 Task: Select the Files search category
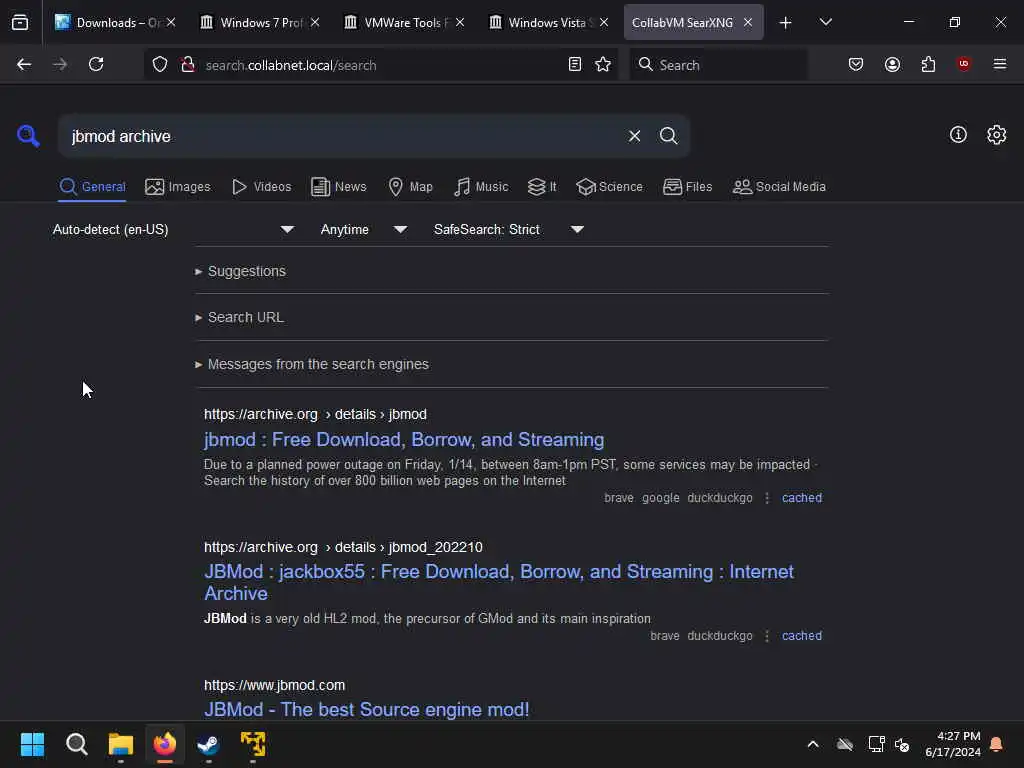pos(687,187)
